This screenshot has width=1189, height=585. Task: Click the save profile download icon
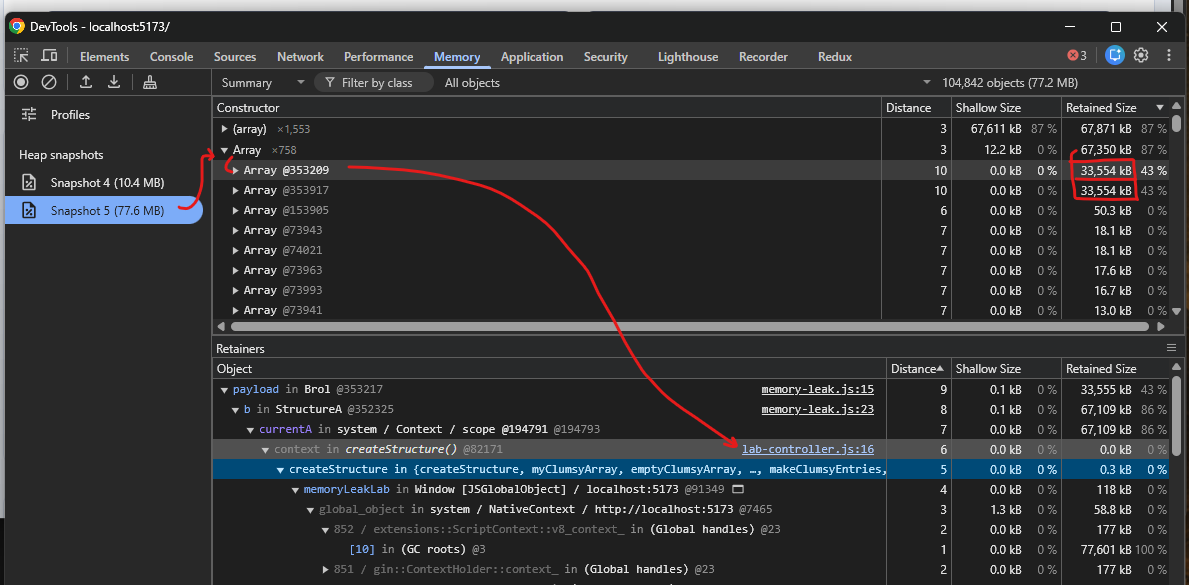[114, 82]
